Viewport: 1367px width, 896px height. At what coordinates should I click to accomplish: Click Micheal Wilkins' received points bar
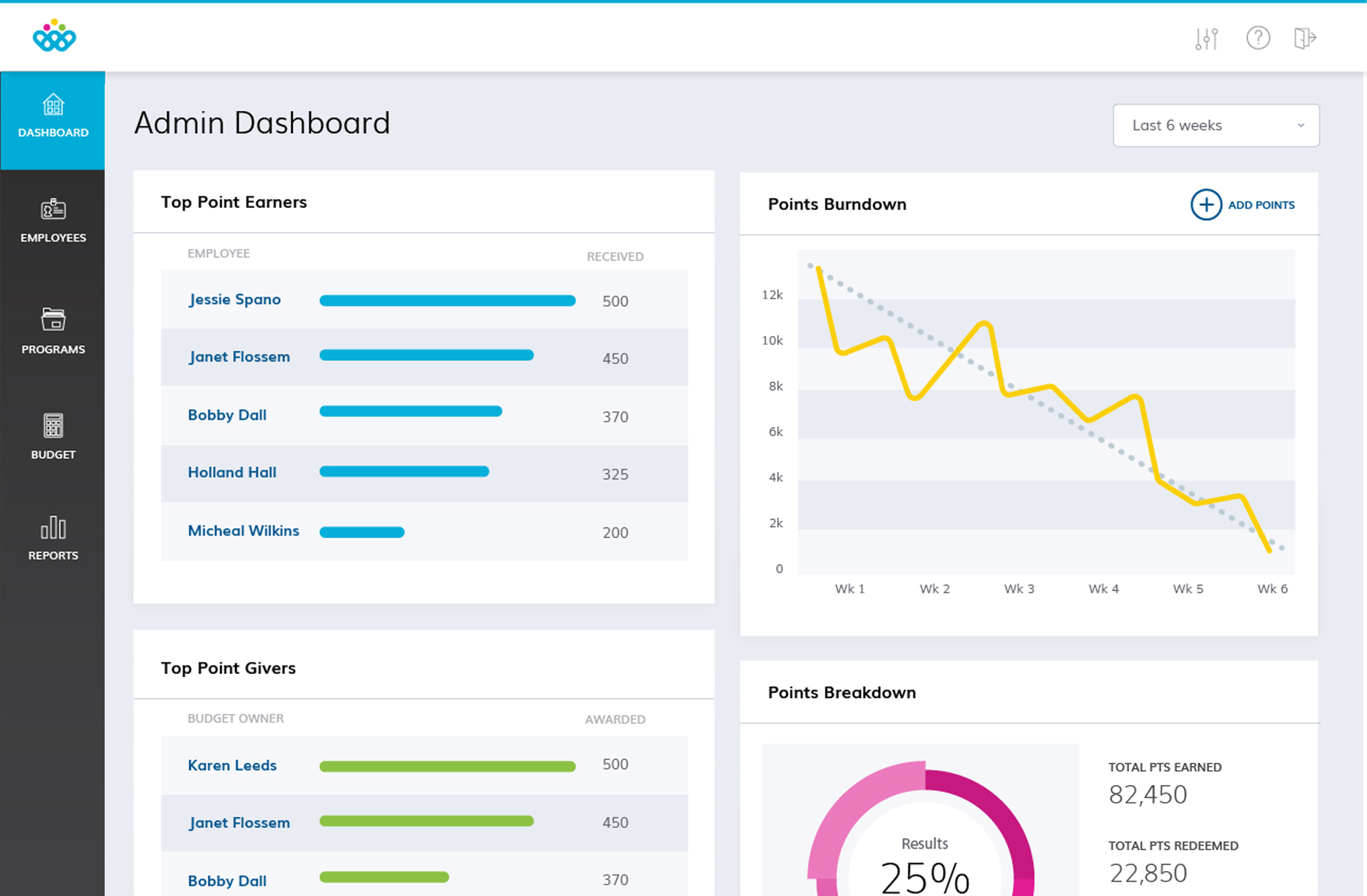pyautogui.click(x=362, y=532)
